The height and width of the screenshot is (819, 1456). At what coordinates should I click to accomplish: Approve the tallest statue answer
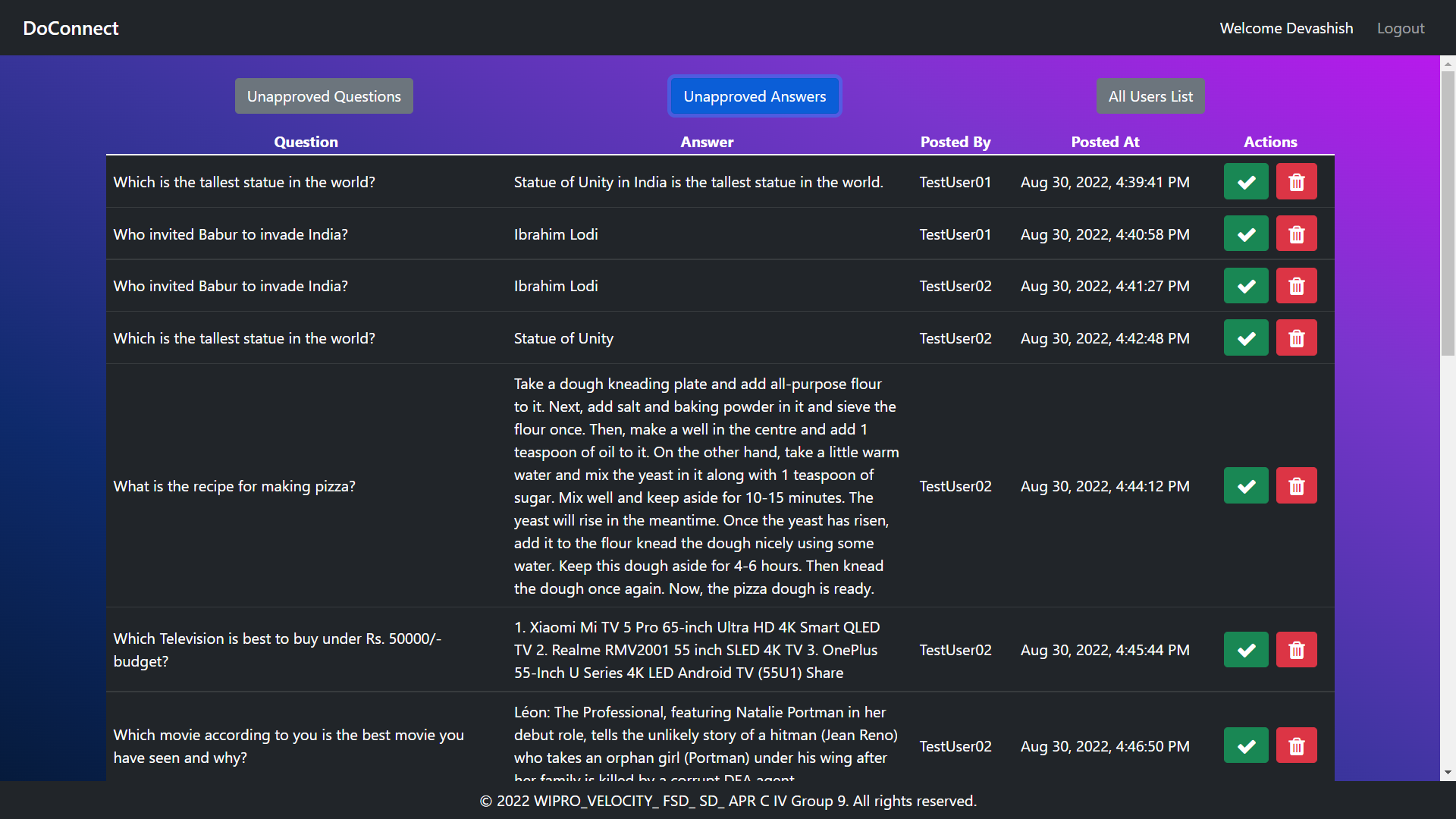(x=1247, y=182)
